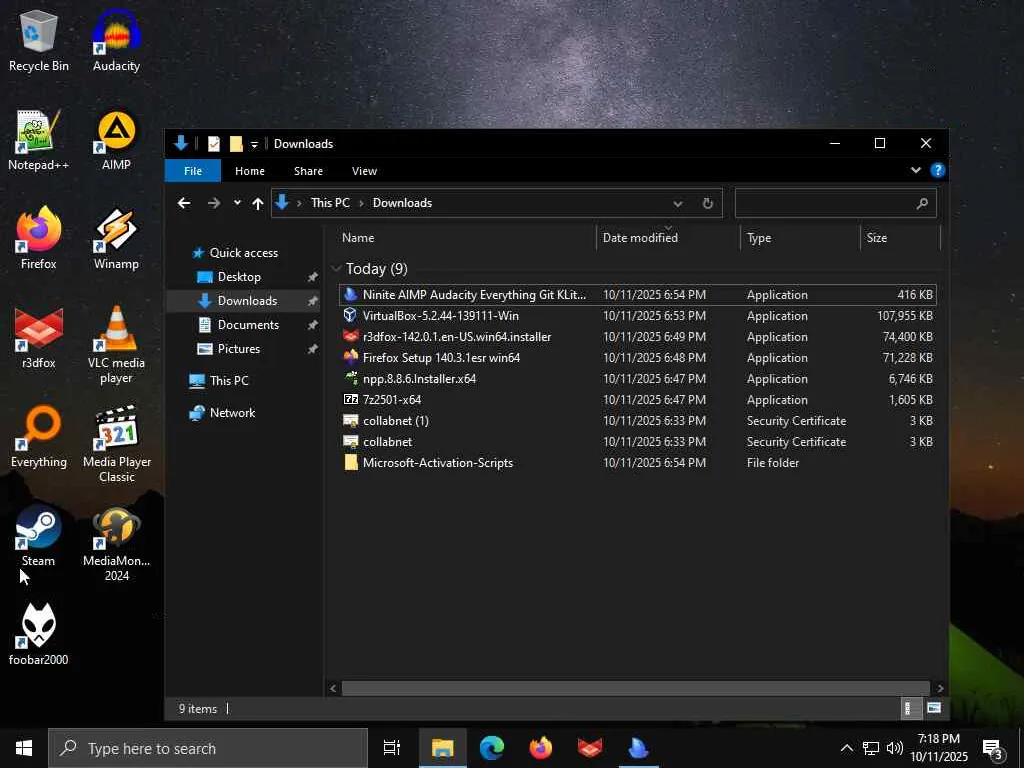
Task: Select the MediaMonkey 2024 desktop icon
Action: (117, 544)
